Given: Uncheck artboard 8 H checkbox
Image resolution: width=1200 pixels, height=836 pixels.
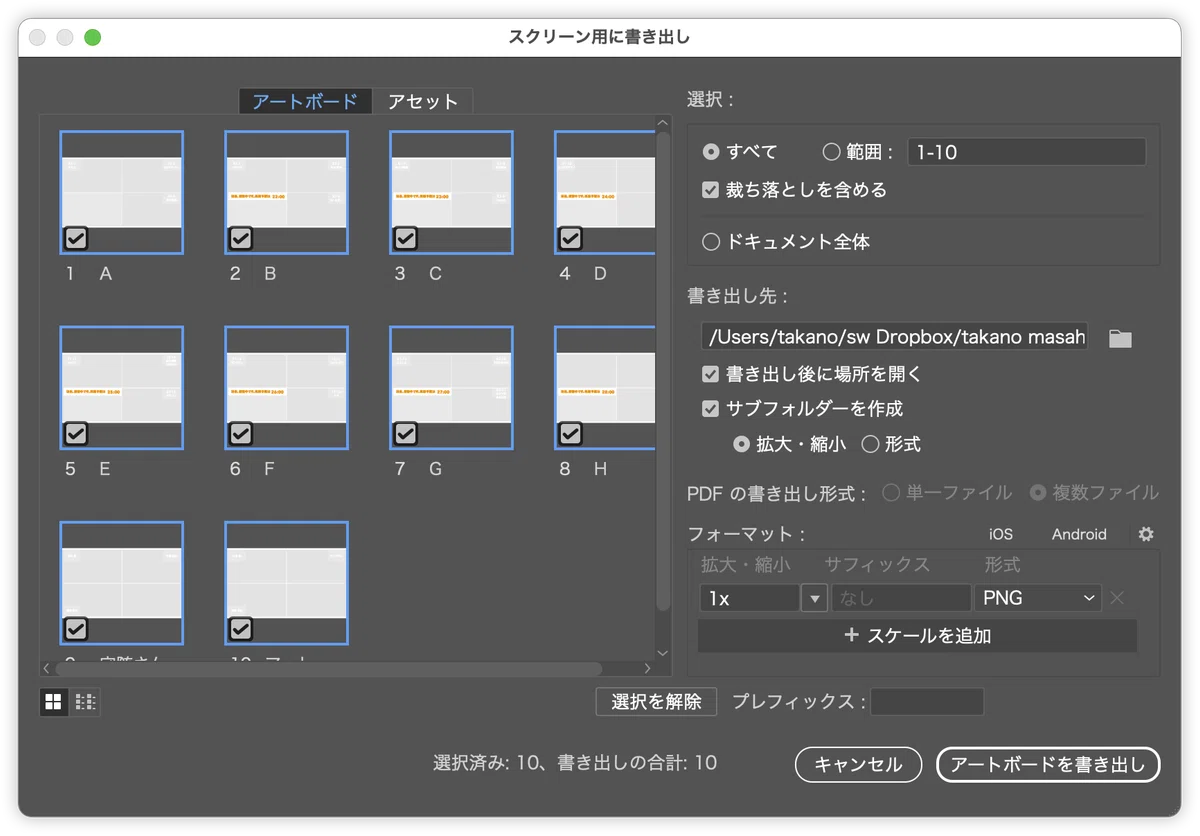Looking at the screenshot, I should click(570, 433).
